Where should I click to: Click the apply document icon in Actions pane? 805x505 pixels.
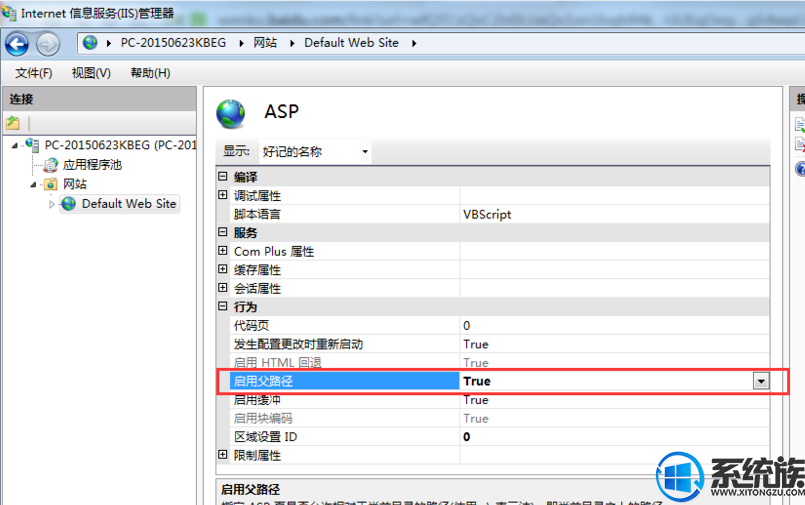pyautogui.click(x=800, y=125)
